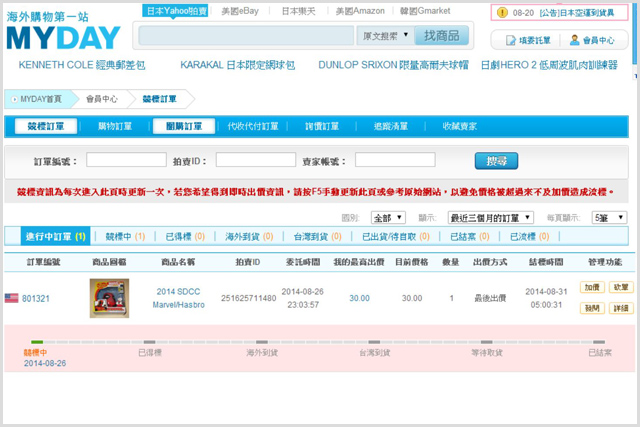The image size is (640, 427).
Task: Click the US flag icon beside order 801321
Action: pos(11,298)
